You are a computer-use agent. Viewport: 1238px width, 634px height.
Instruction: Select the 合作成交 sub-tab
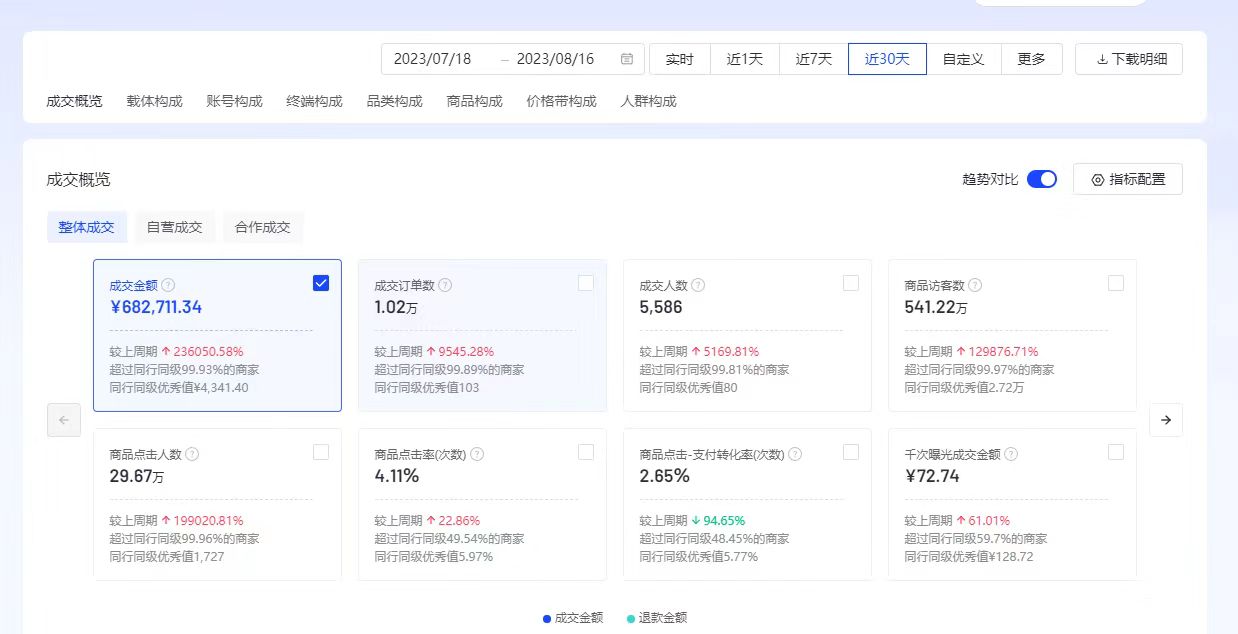pyautogui.click(x=263, y=227)
